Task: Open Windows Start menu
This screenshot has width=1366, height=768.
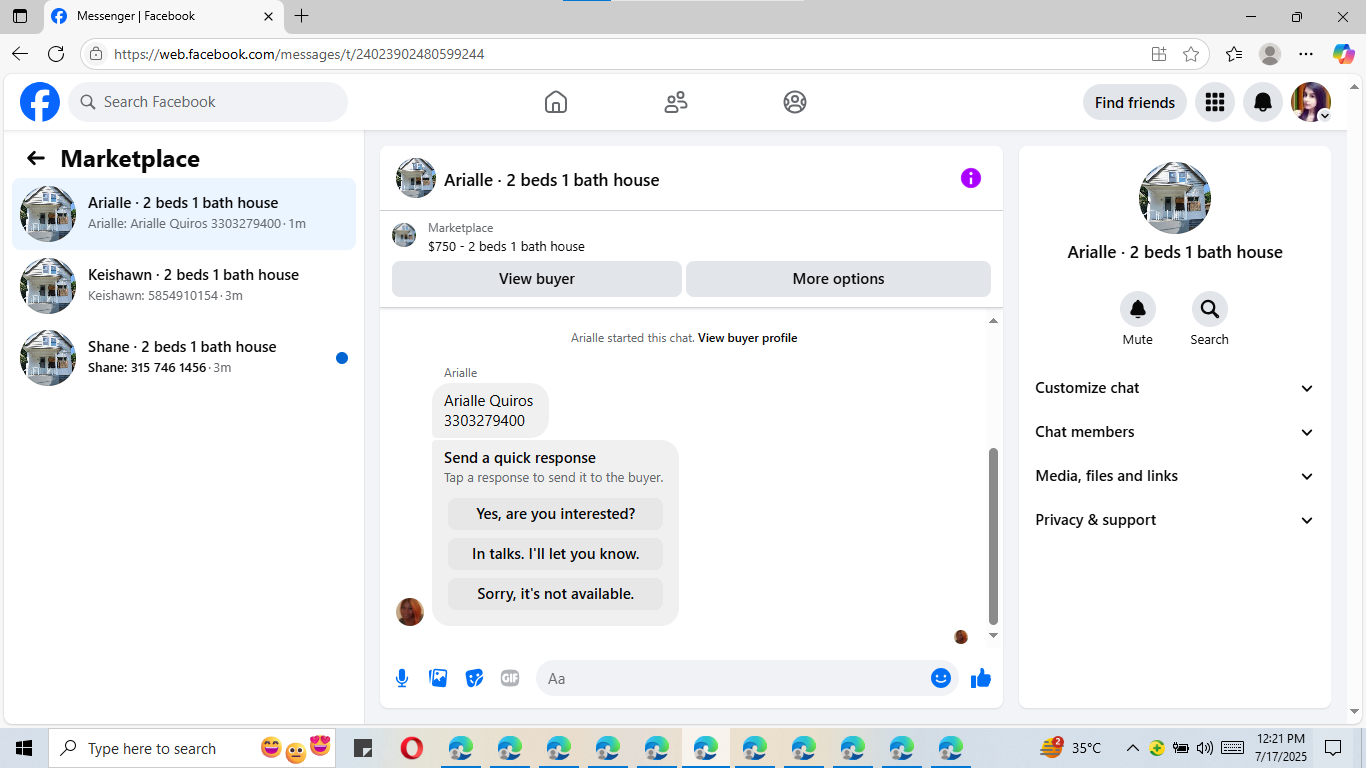Action: [x=24, y=748]
